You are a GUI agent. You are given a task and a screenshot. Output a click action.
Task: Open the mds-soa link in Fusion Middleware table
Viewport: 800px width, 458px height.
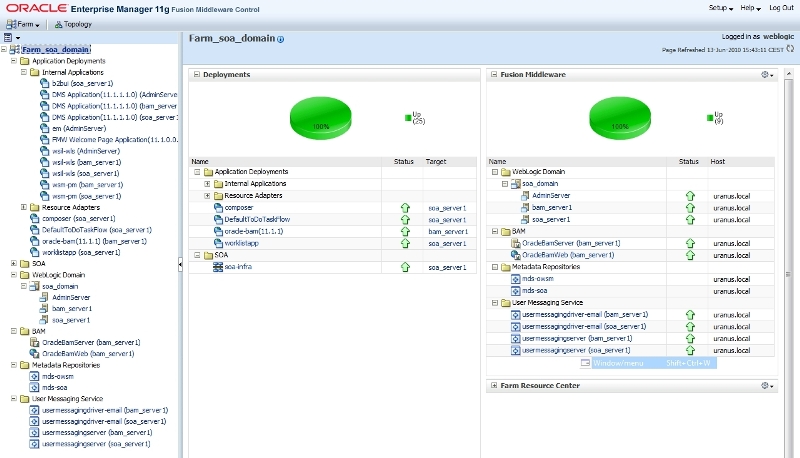click(x=534, y=291)
